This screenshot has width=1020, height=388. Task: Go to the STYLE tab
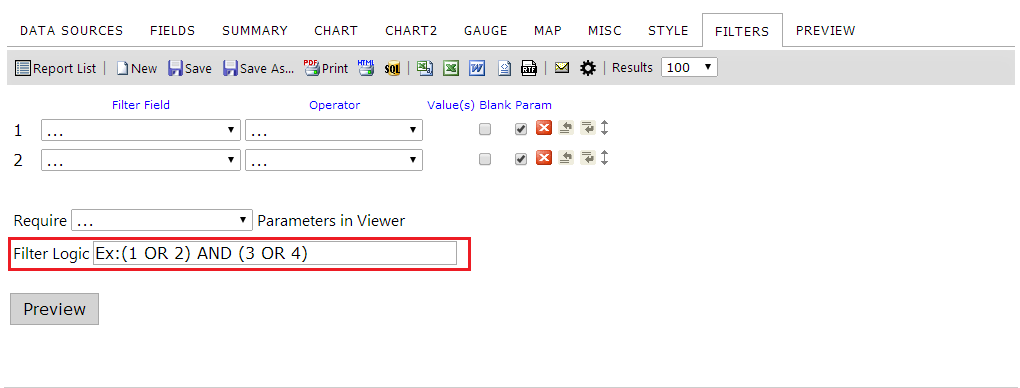tap(668, 31)
